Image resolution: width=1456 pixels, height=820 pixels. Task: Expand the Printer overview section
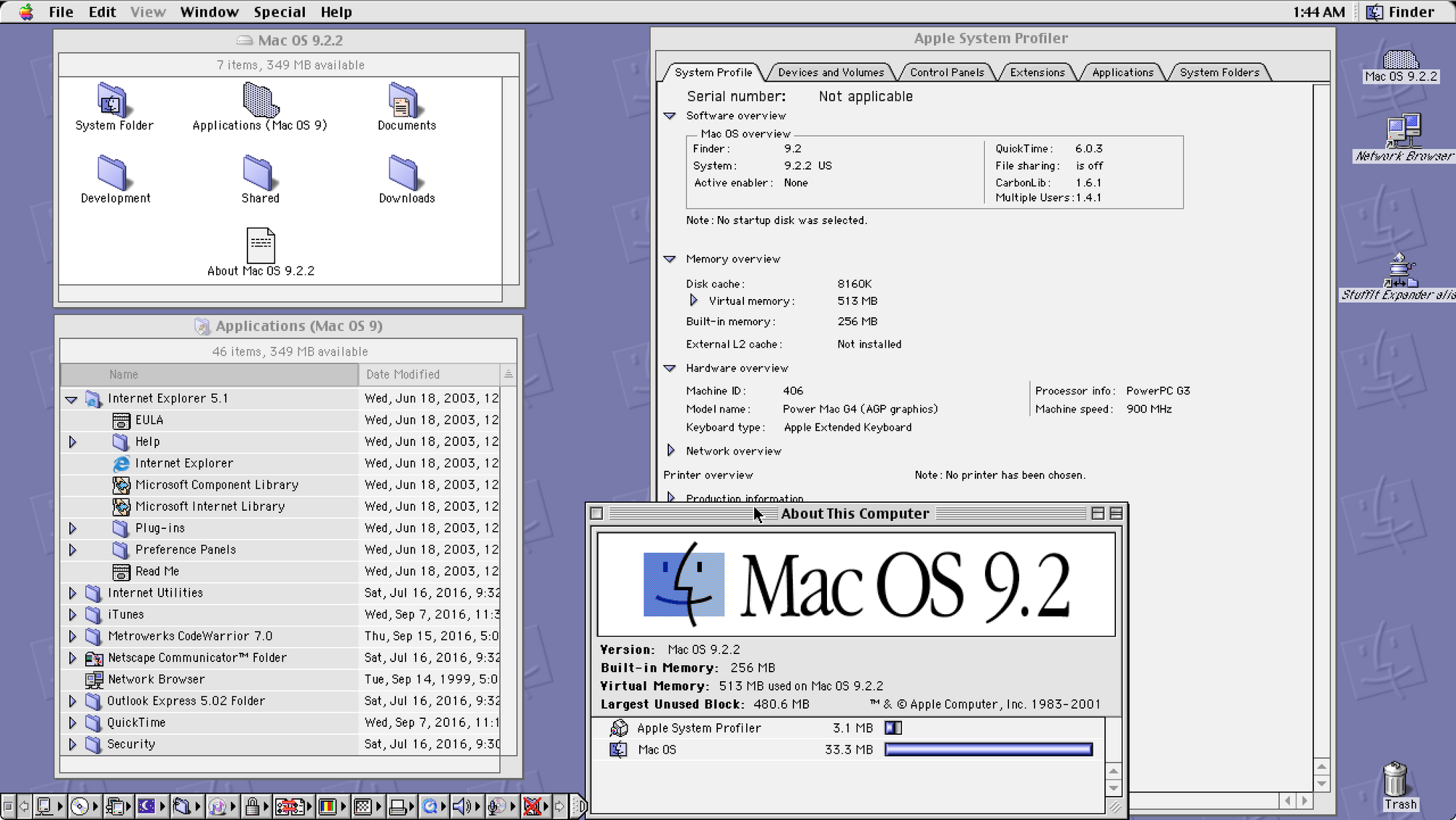670,474
